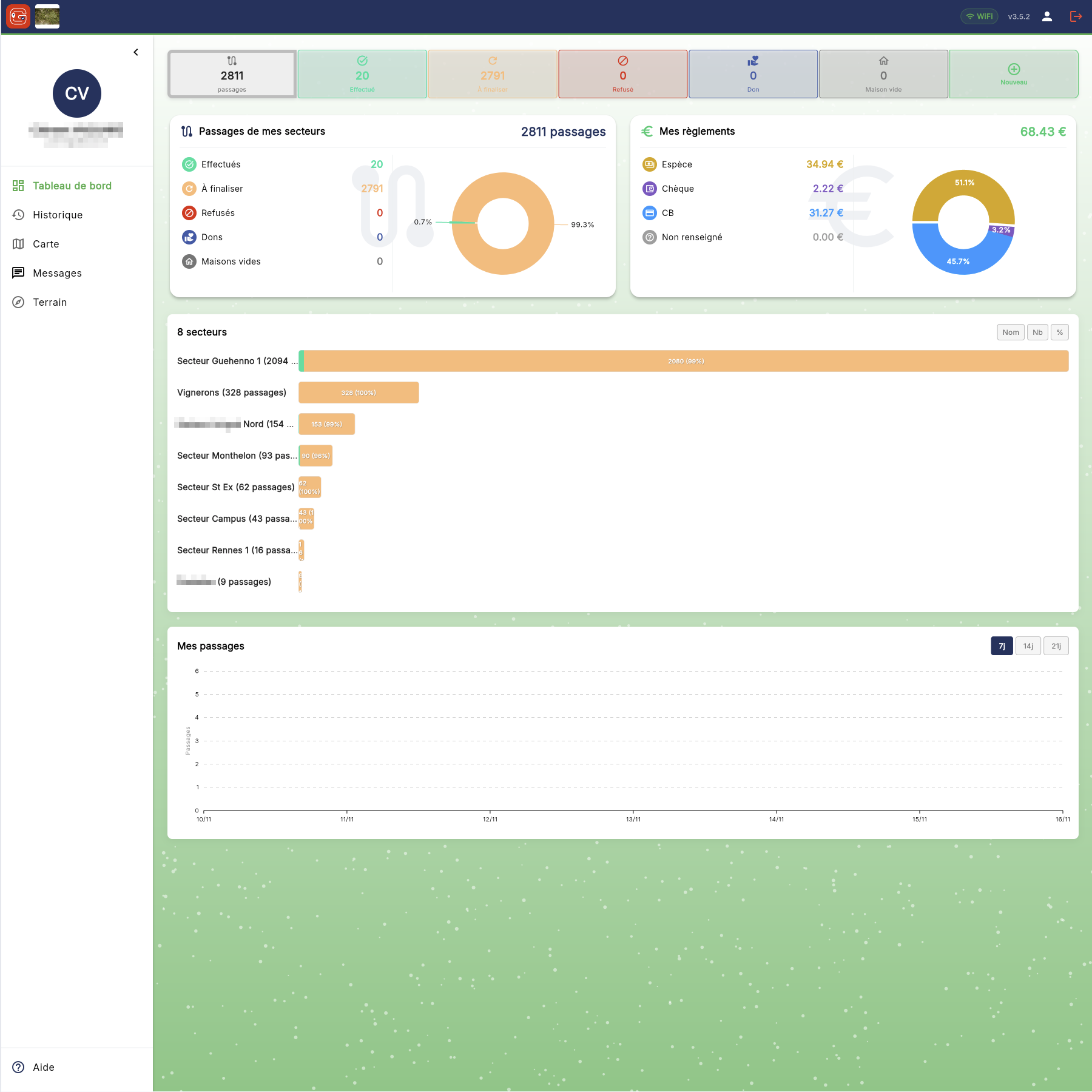Open the Aide help icon
The width and height of the screenshot is (1092, 1092).
click(x=19, y=1067)
